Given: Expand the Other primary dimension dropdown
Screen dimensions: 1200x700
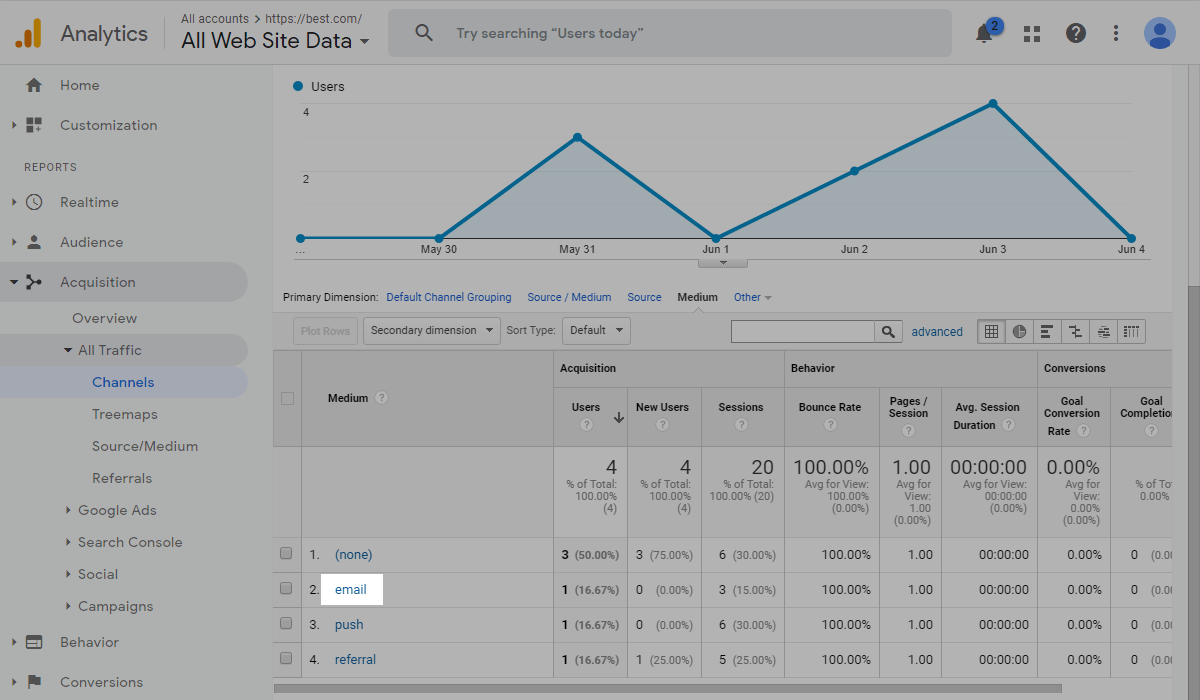Looking at the screenshot, I should [754, 297].
